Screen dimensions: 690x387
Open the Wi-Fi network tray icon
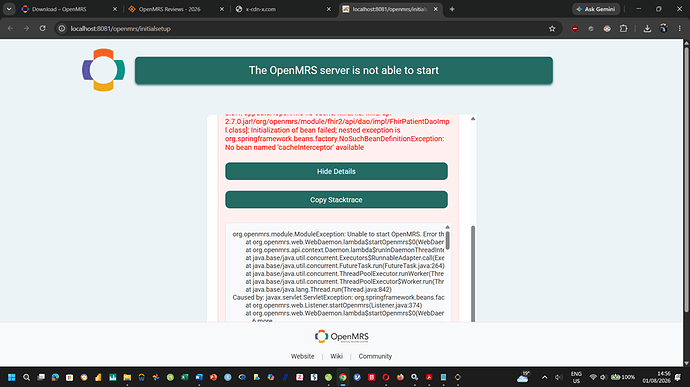point(593,377)
